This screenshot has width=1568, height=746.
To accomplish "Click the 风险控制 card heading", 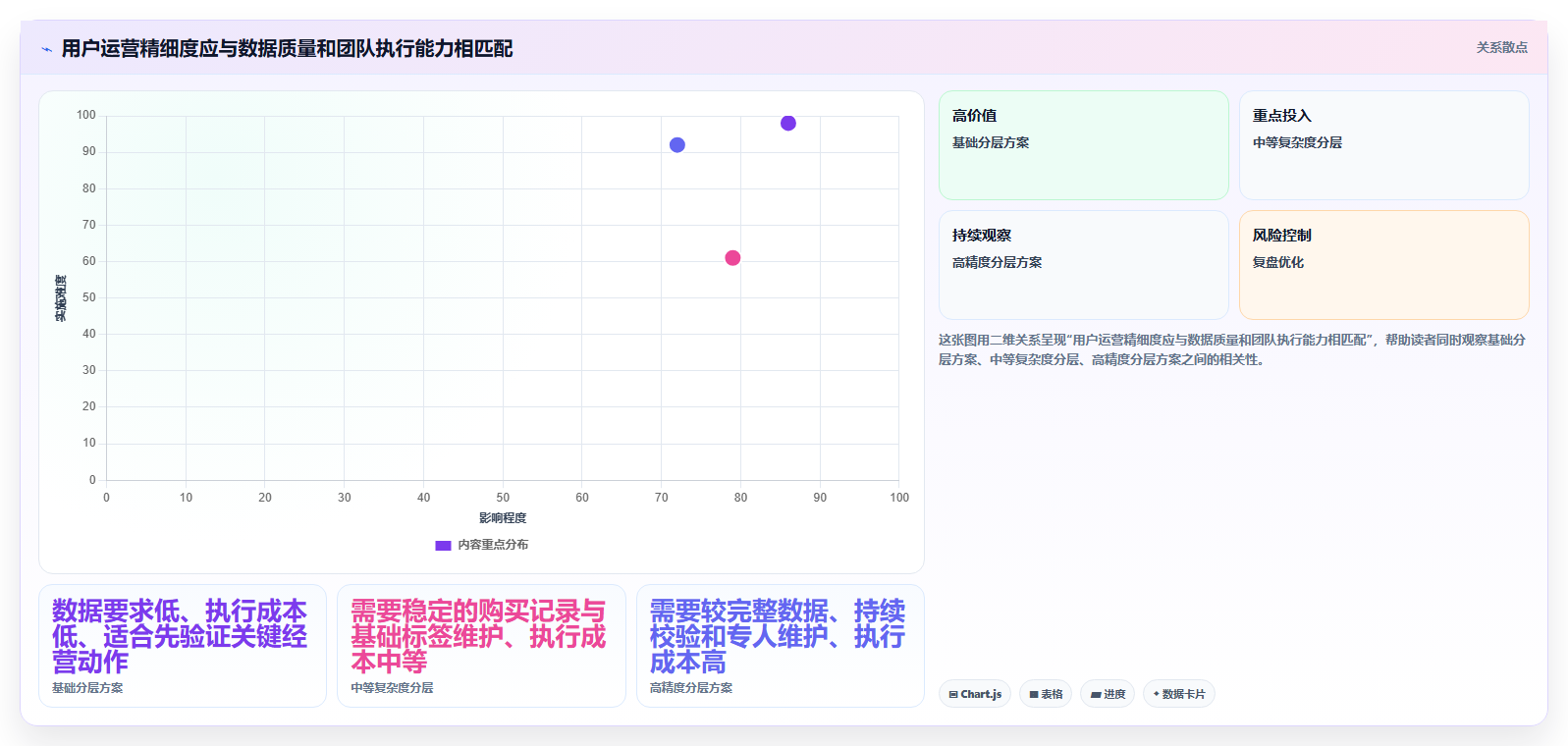I will click(1281, 236).
